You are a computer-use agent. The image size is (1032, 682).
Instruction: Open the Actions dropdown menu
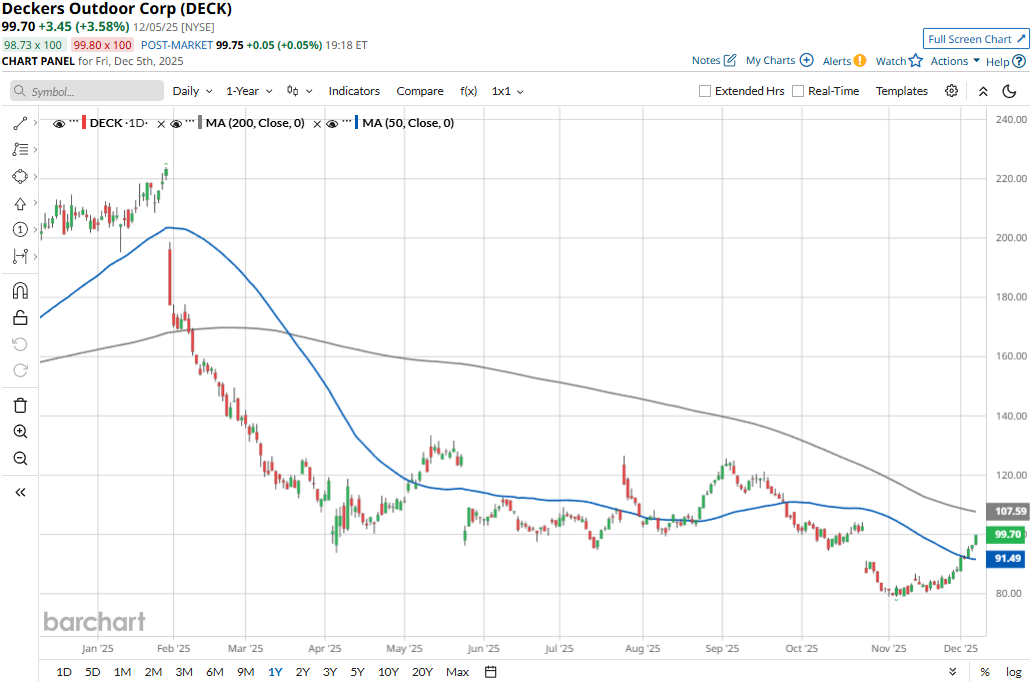coord(954,61)
